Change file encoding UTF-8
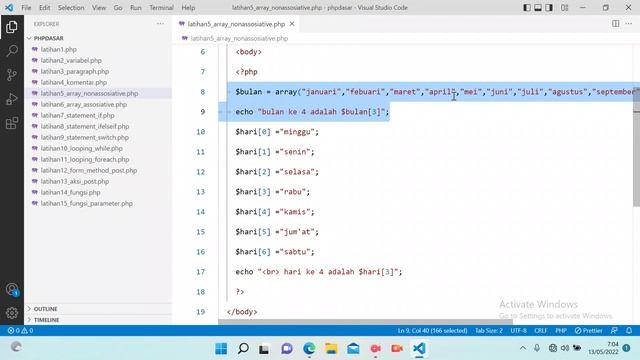 (518, 331)
